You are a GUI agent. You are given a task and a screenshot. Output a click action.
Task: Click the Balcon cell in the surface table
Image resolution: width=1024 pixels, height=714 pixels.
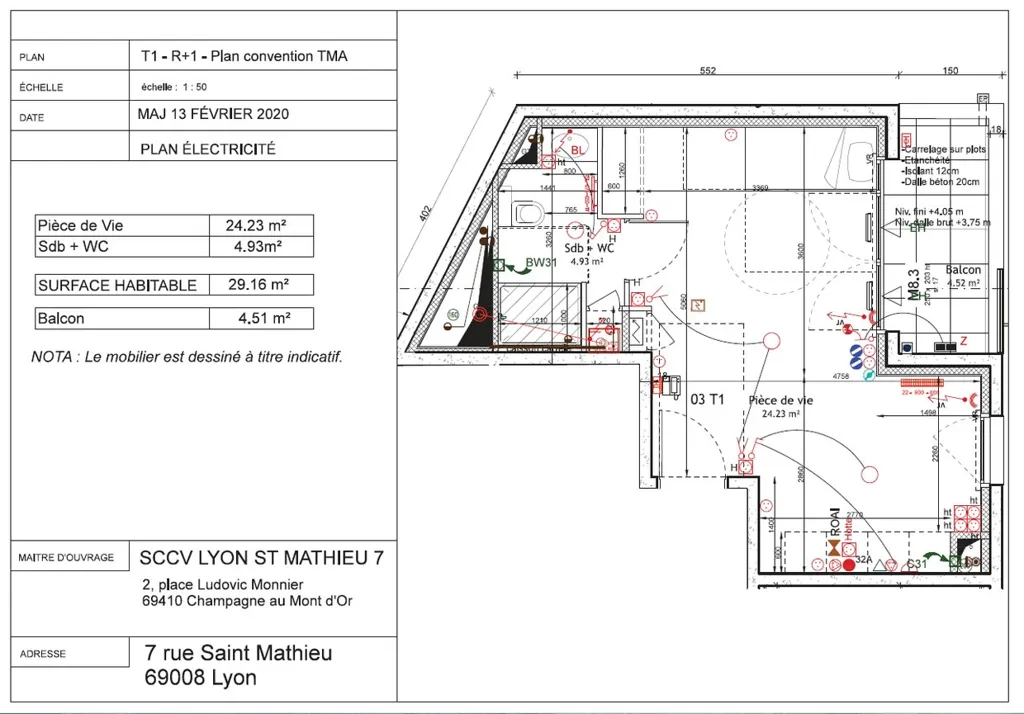[x=122, y=318]
